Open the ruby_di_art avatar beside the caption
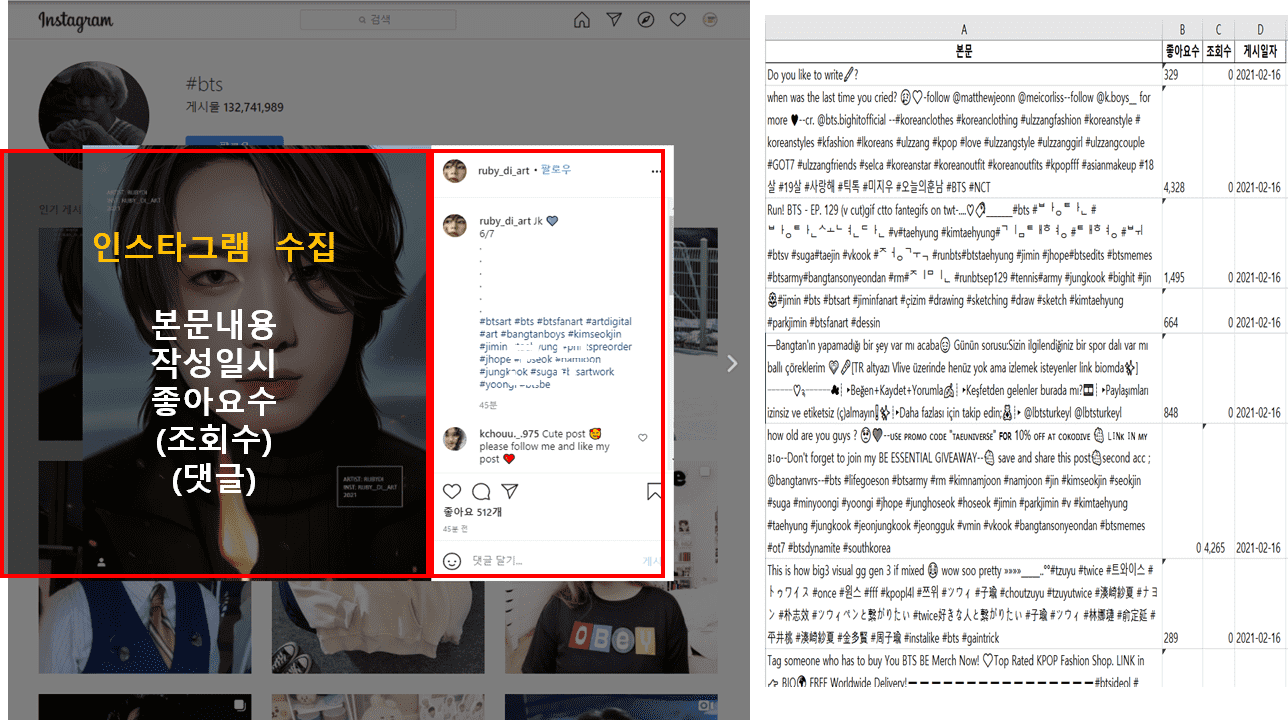This screenshot has width=1288, height=720. click(455, 225)
